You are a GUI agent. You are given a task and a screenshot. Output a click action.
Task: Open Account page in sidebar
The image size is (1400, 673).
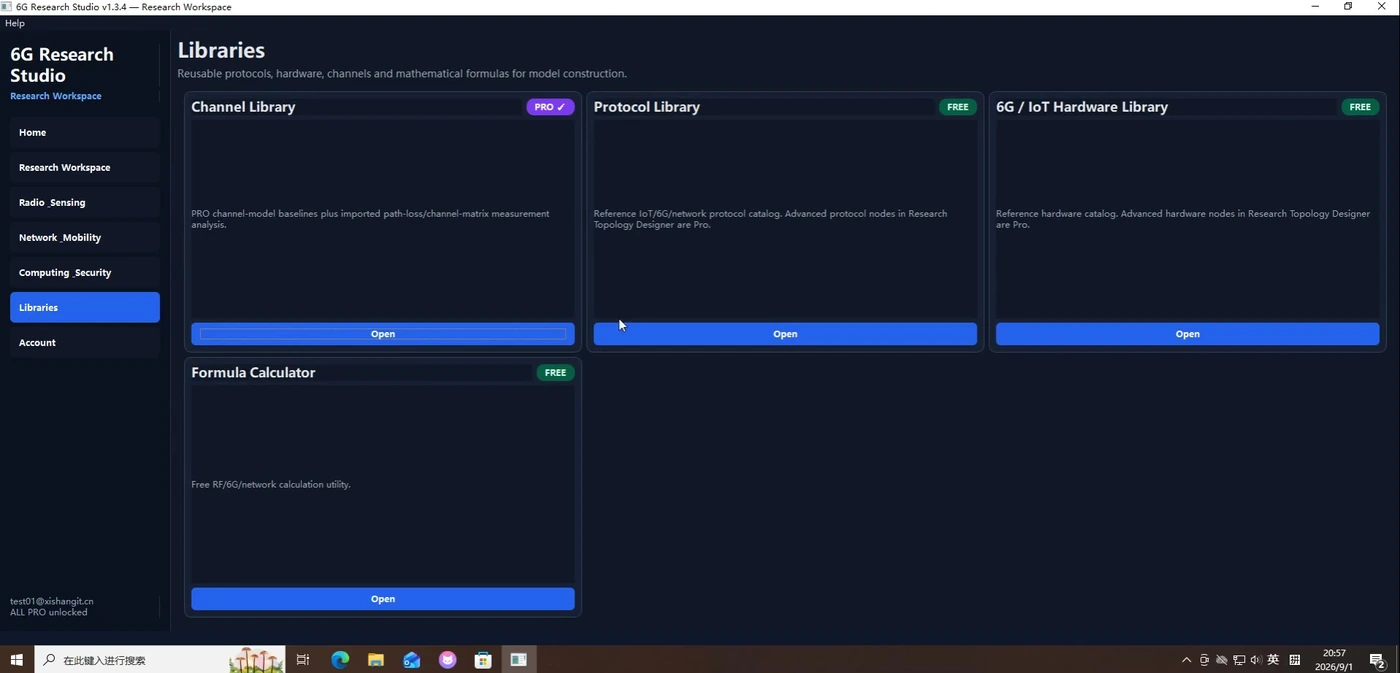85,342
